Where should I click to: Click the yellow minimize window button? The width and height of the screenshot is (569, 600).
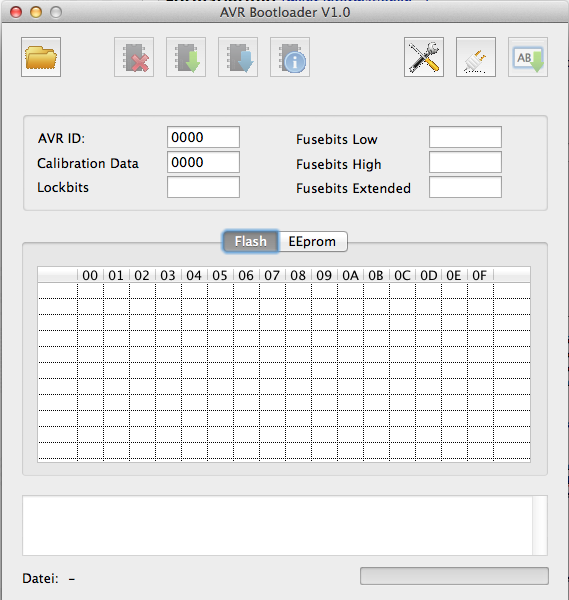36,12
